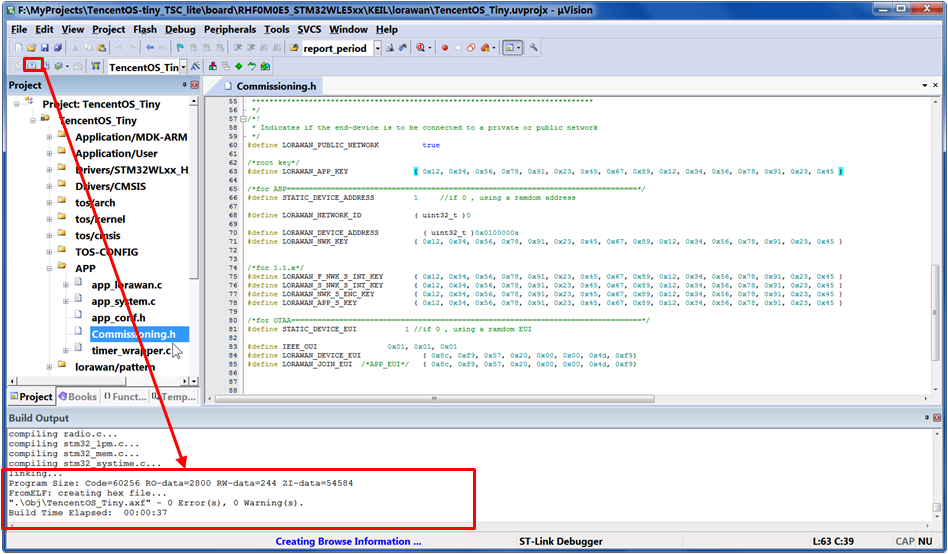Select app_system.c in project tree

point(123,301)
